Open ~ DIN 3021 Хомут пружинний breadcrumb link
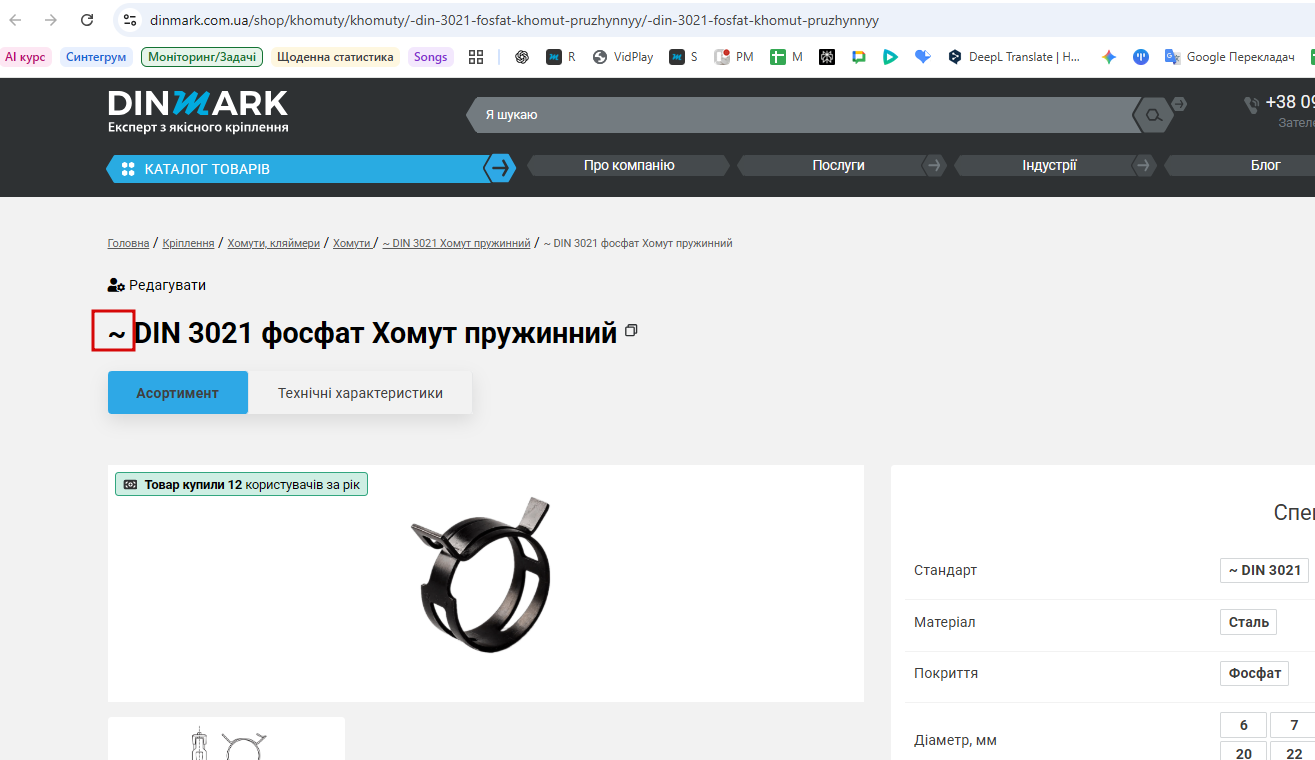 (x=456, y=243)
